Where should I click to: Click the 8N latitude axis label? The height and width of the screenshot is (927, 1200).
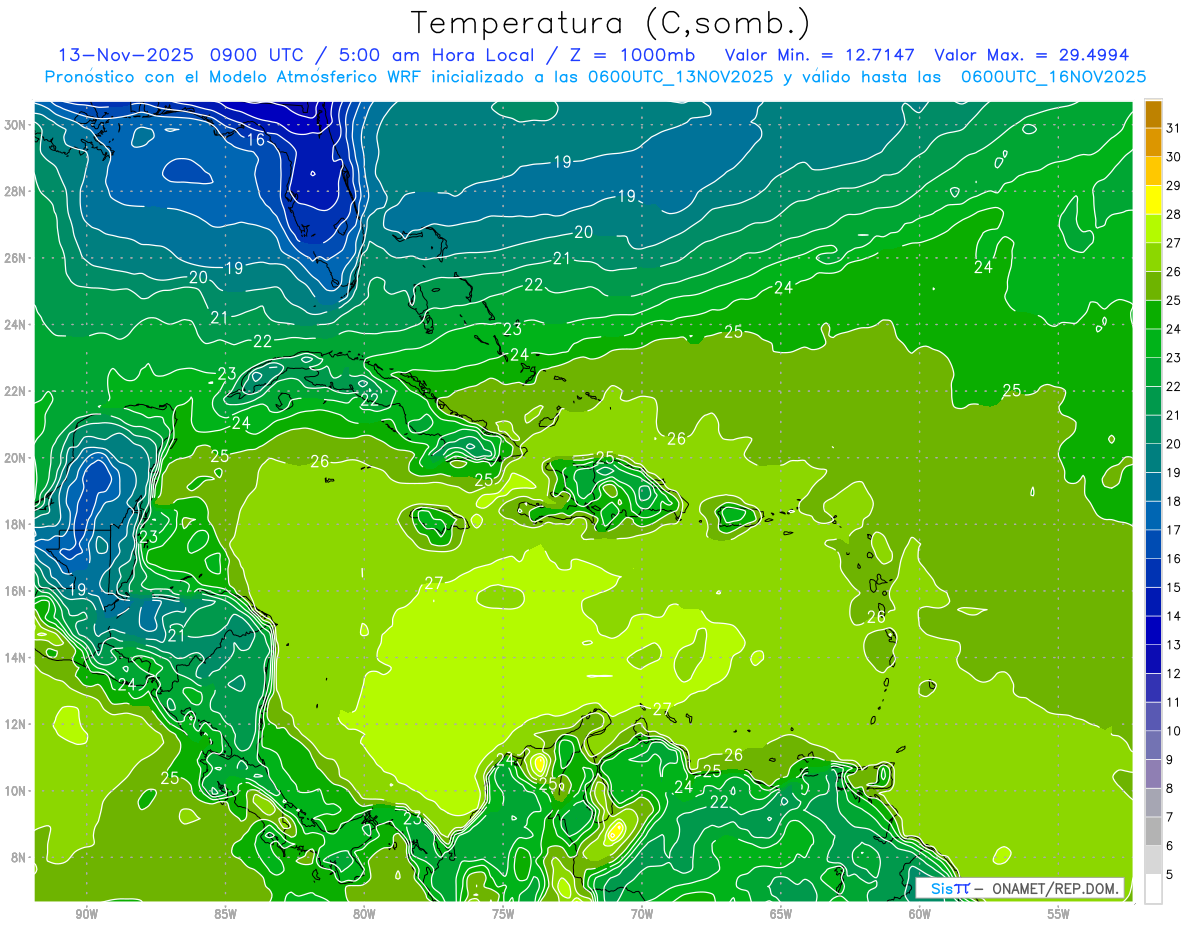[x=18, y=857]
